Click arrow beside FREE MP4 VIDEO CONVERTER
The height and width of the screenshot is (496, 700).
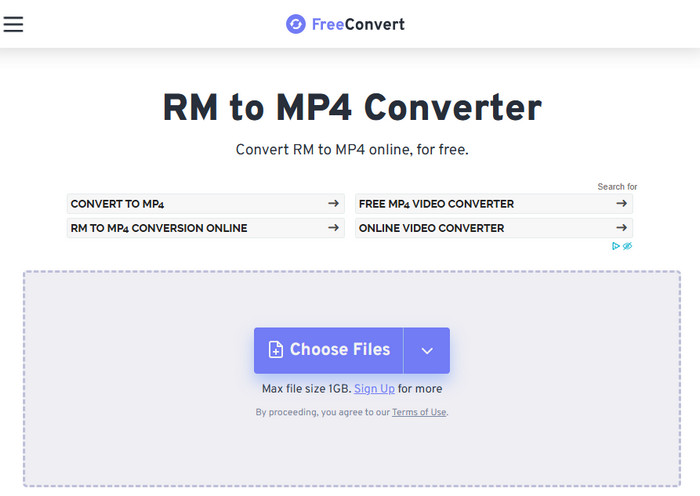[621, 204]
